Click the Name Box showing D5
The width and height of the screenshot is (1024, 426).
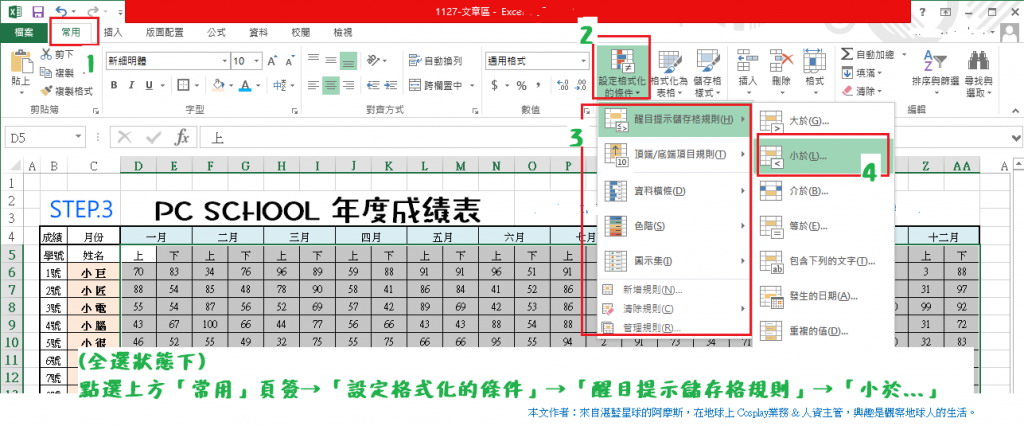(x=44, y=137)
